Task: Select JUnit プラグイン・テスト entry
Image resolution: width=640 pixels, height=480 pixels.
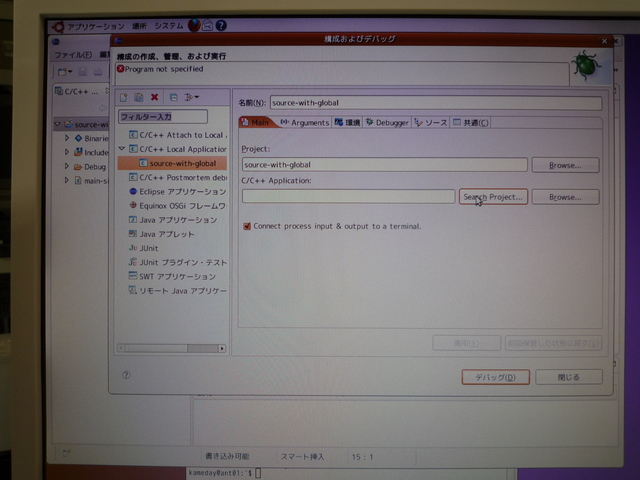Action: click(178, 262)
